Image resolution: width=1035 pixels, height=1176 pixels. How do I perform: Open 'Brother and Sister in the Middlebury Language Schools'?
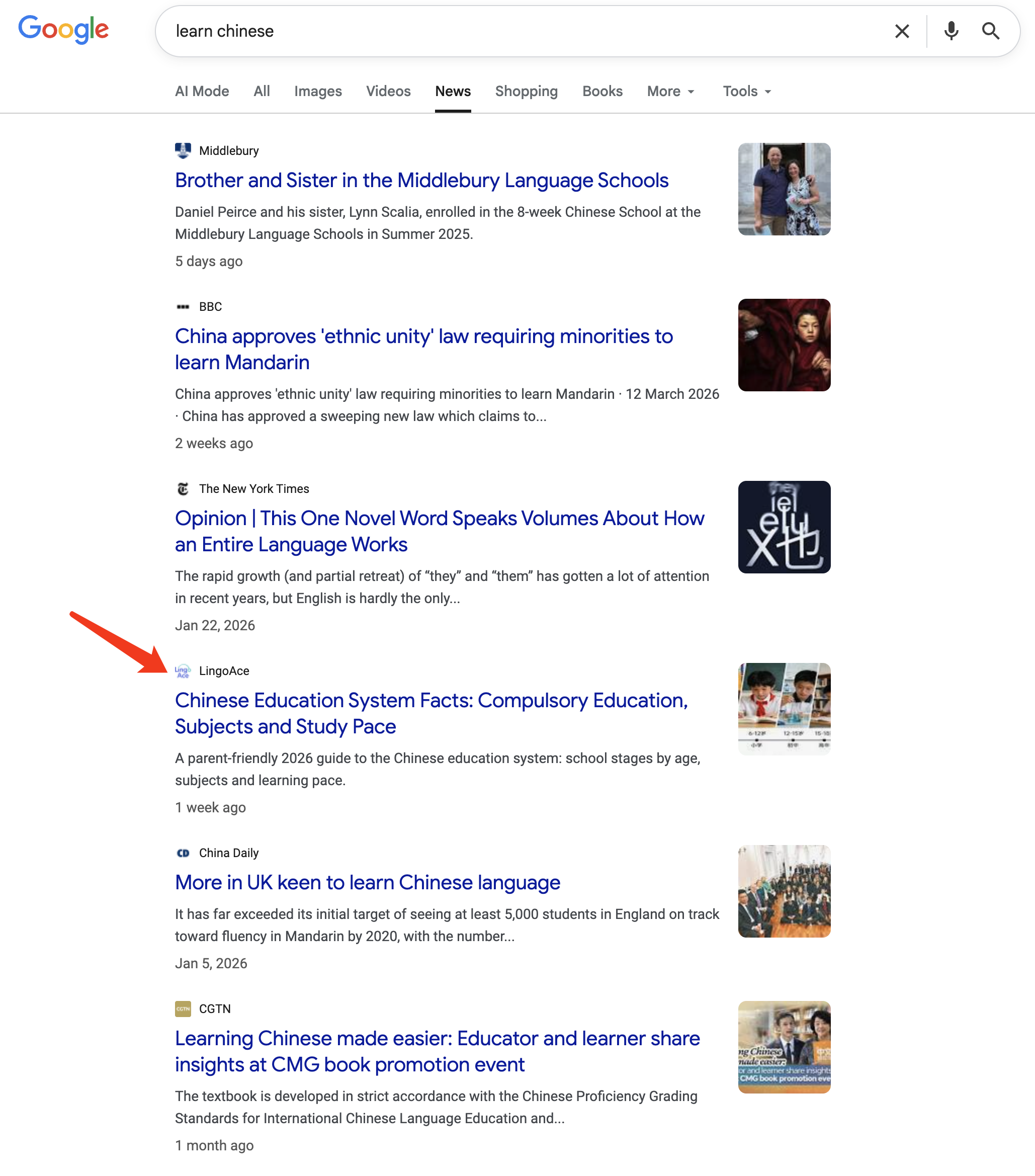(x=422, y=181)
